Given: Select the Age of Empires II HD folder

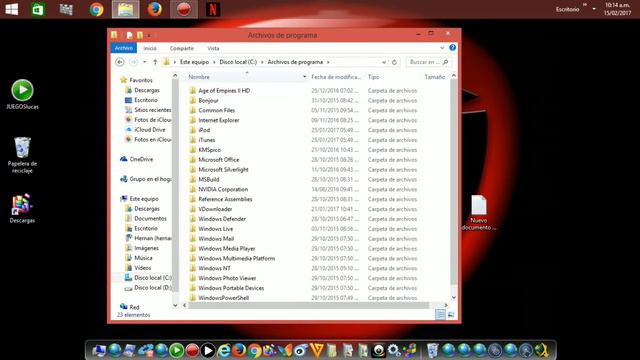Looking at the screenshot, I should [x=224, y=91].
